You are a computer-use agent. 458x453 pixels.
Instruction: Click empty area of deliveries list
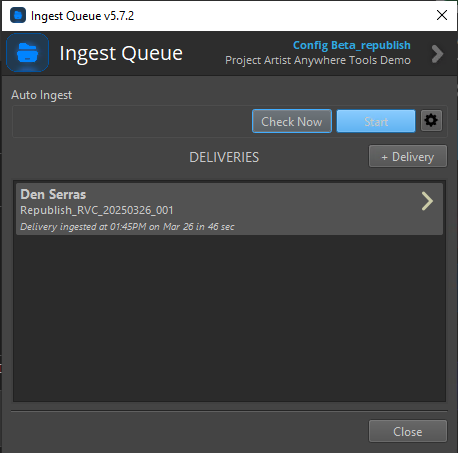click(229, 317)
